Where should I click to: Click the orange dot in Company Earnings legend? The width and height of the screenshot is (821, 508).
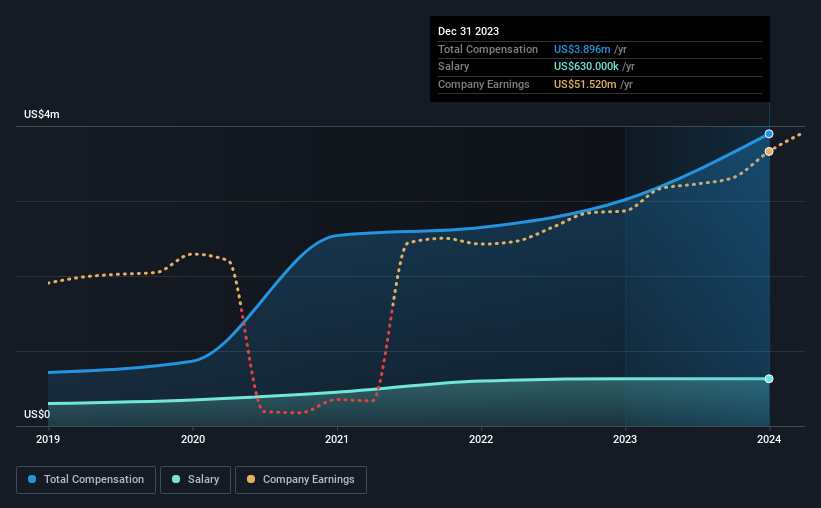tap(251, 479)
